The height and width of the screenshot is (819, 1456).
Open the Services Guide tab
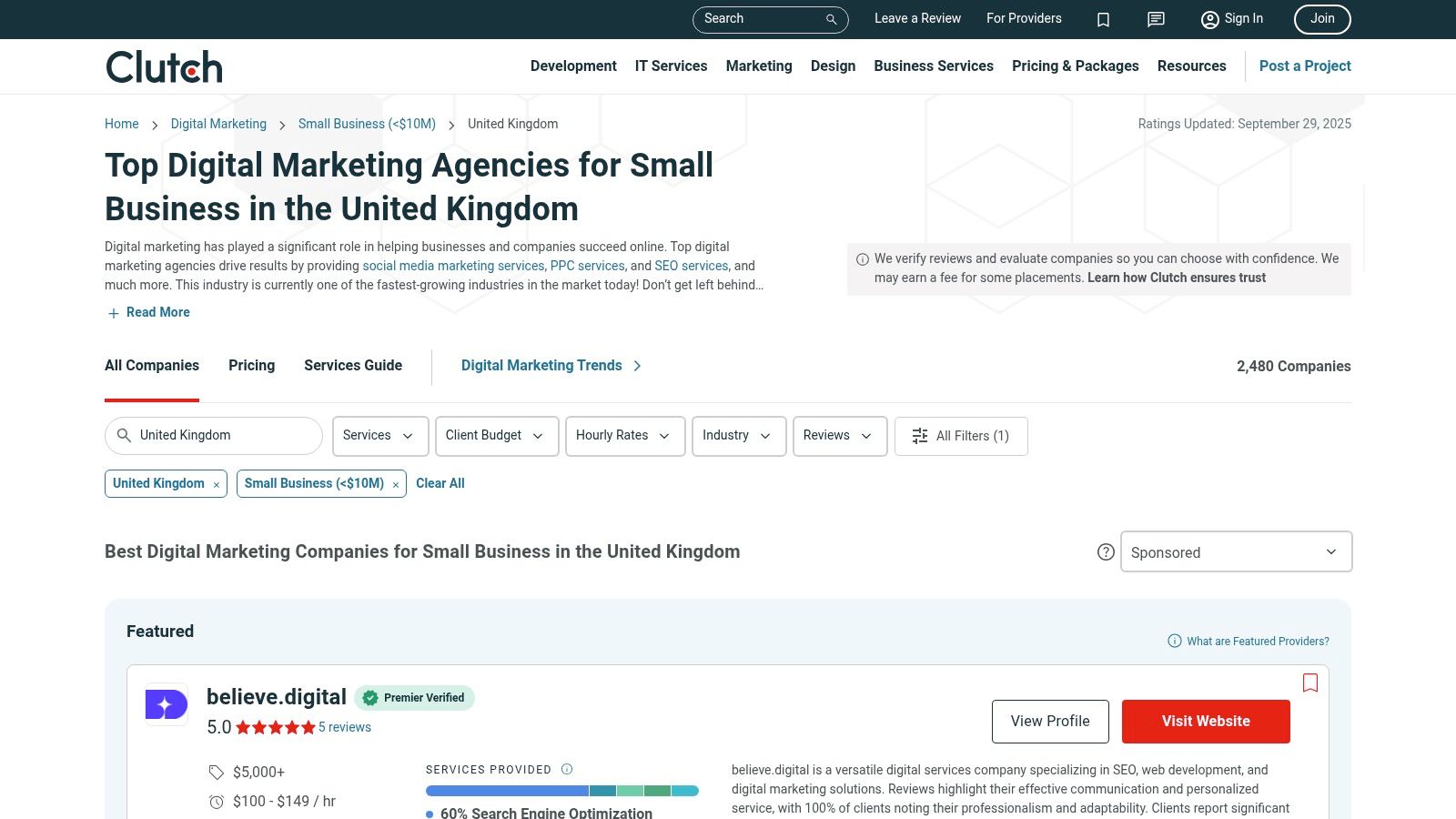[353, 366]
